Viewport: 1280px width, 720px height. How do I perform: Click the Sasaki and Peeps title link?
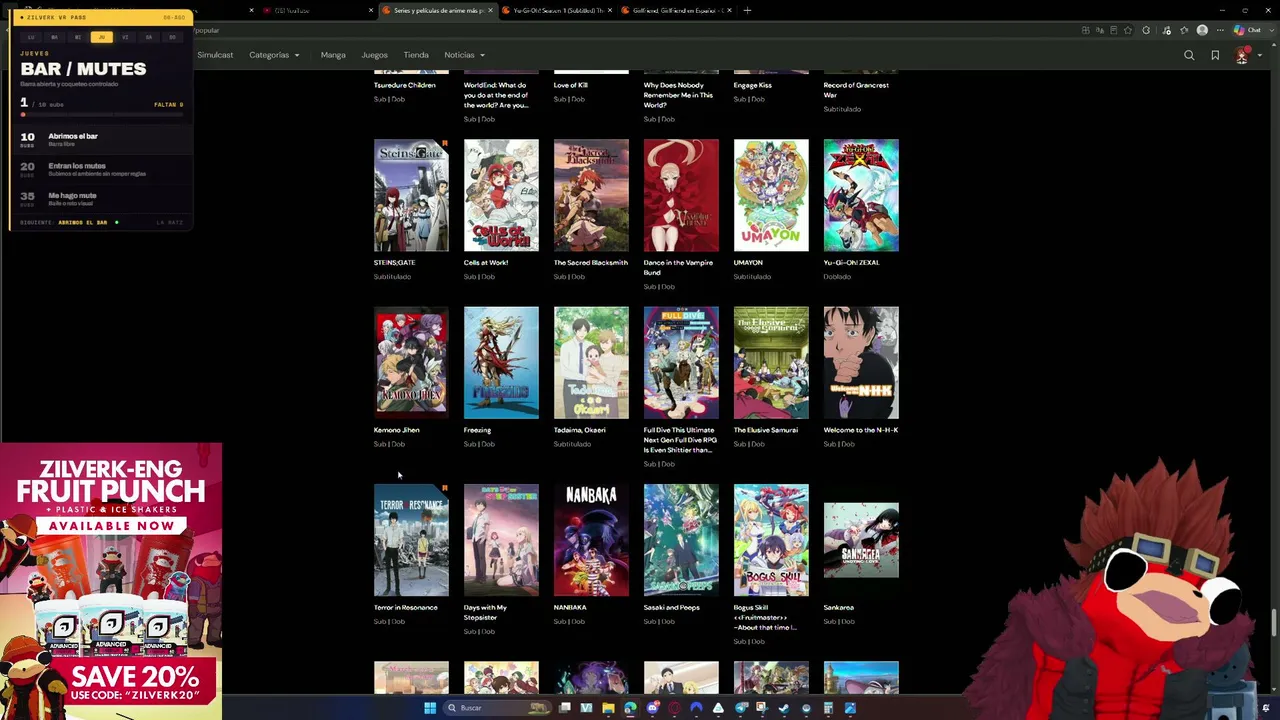pyautogui.click(x=672, y=607)
